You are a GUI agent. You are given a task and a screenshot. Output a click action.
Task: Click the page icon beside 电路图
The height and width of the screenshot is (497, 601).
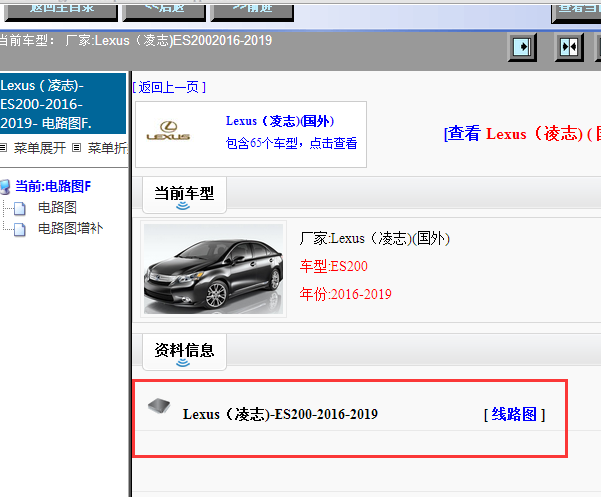20,208
